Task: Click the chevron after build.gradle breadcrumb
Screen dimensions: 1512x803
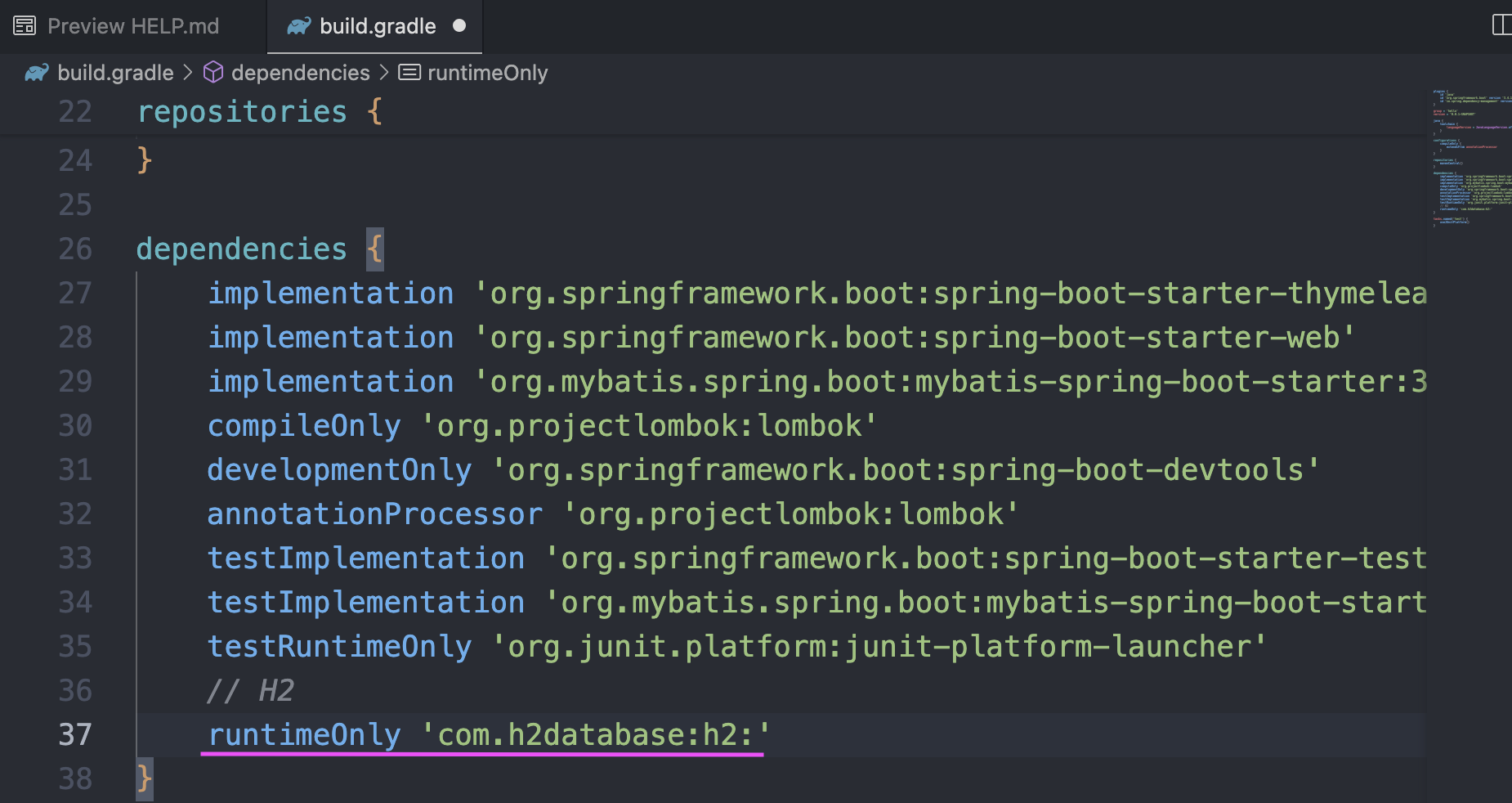Action: tap(188, 73)
